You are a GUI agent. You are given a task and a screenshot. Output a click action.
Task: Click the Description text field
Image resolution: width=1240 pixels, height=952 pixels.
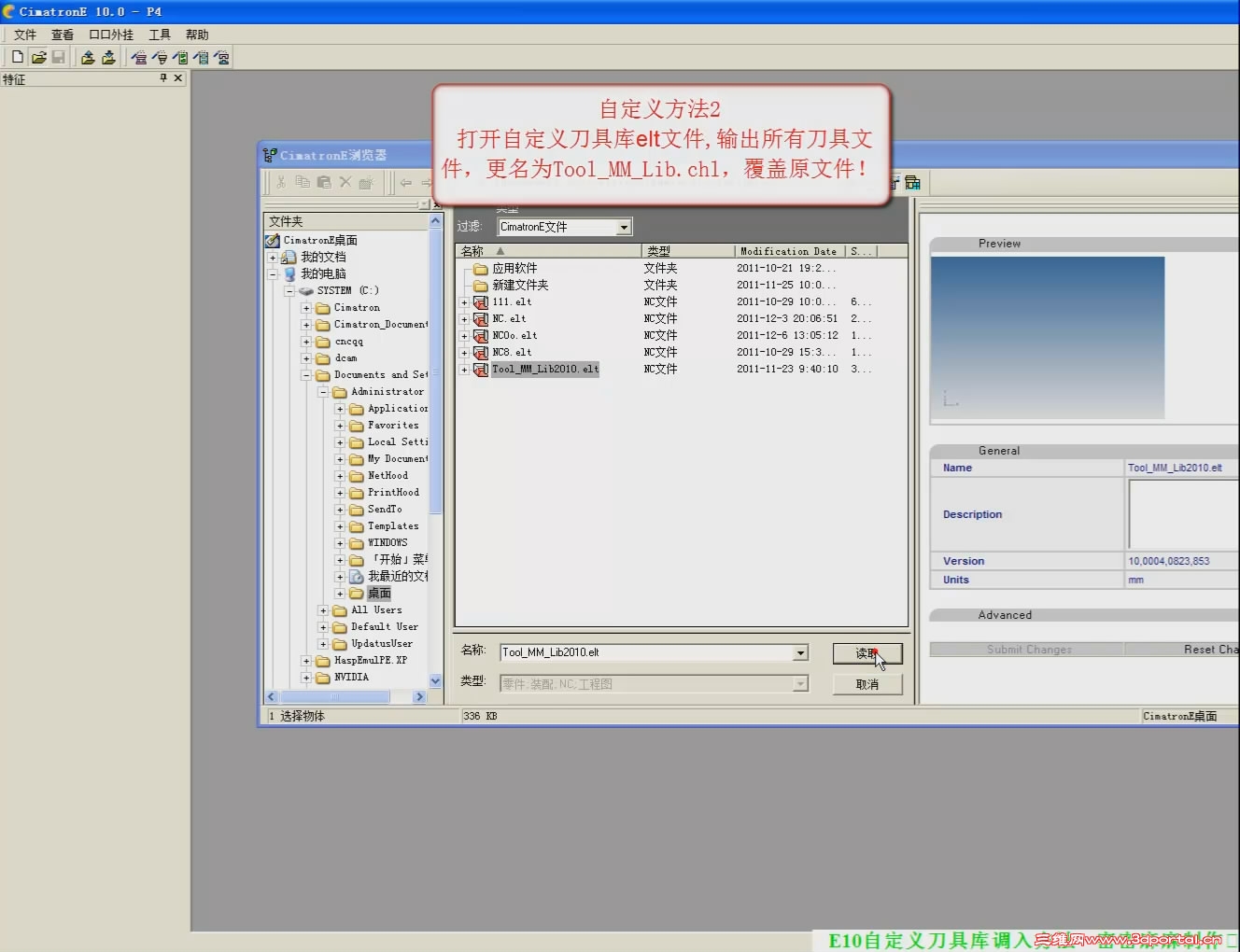(1184, 514)
